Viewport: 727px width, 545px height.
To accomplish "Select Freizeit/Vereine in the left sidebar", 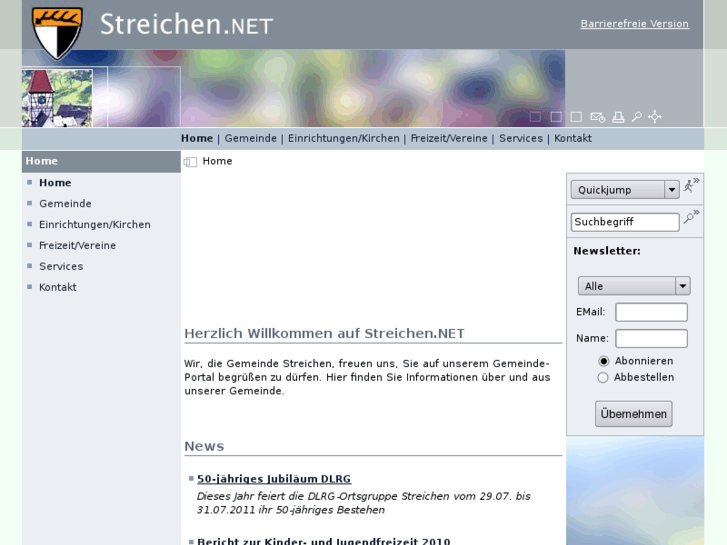I will [x=77, y=245].
